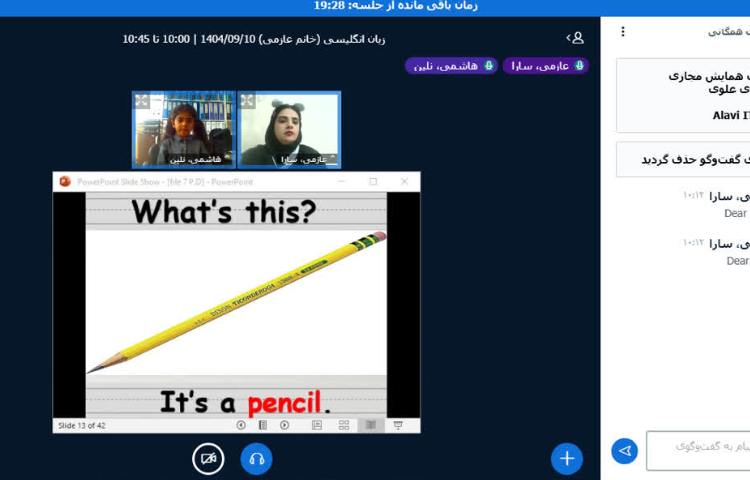The width and height of the screenshot is (750, 480).
Task: Expand the عارمی، سارا webcam to fullscreen
Action: [x=246, y=101]
